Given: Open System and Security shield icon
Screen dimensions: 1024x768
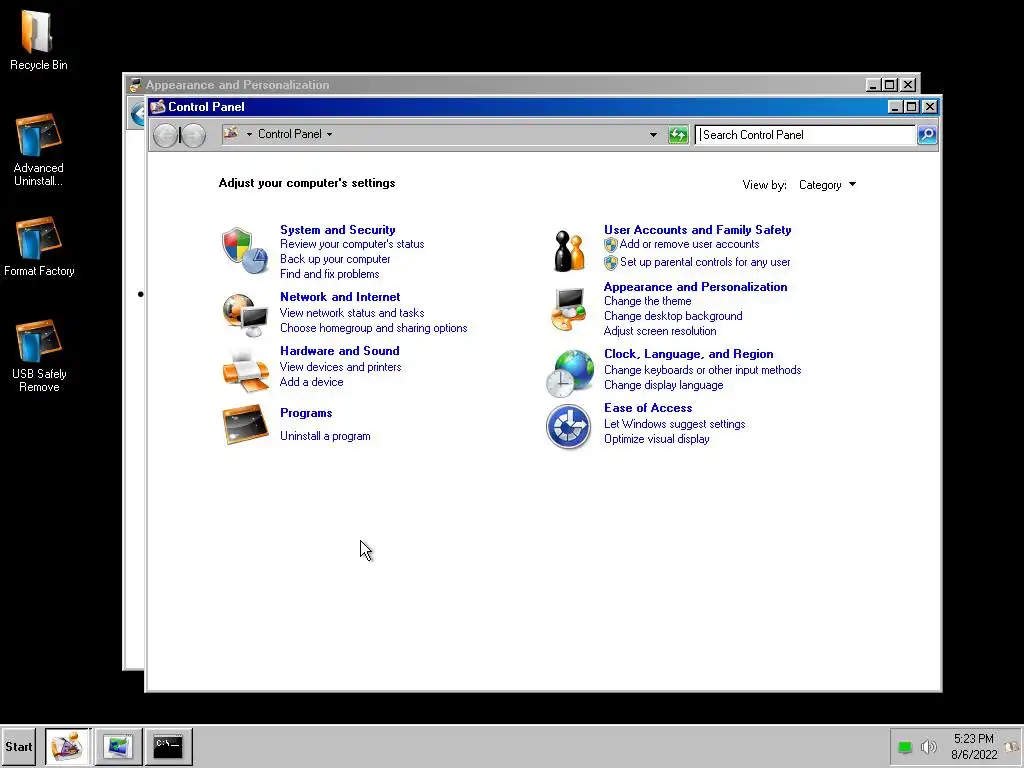Looking at the screenshot, I should point(244,251).
